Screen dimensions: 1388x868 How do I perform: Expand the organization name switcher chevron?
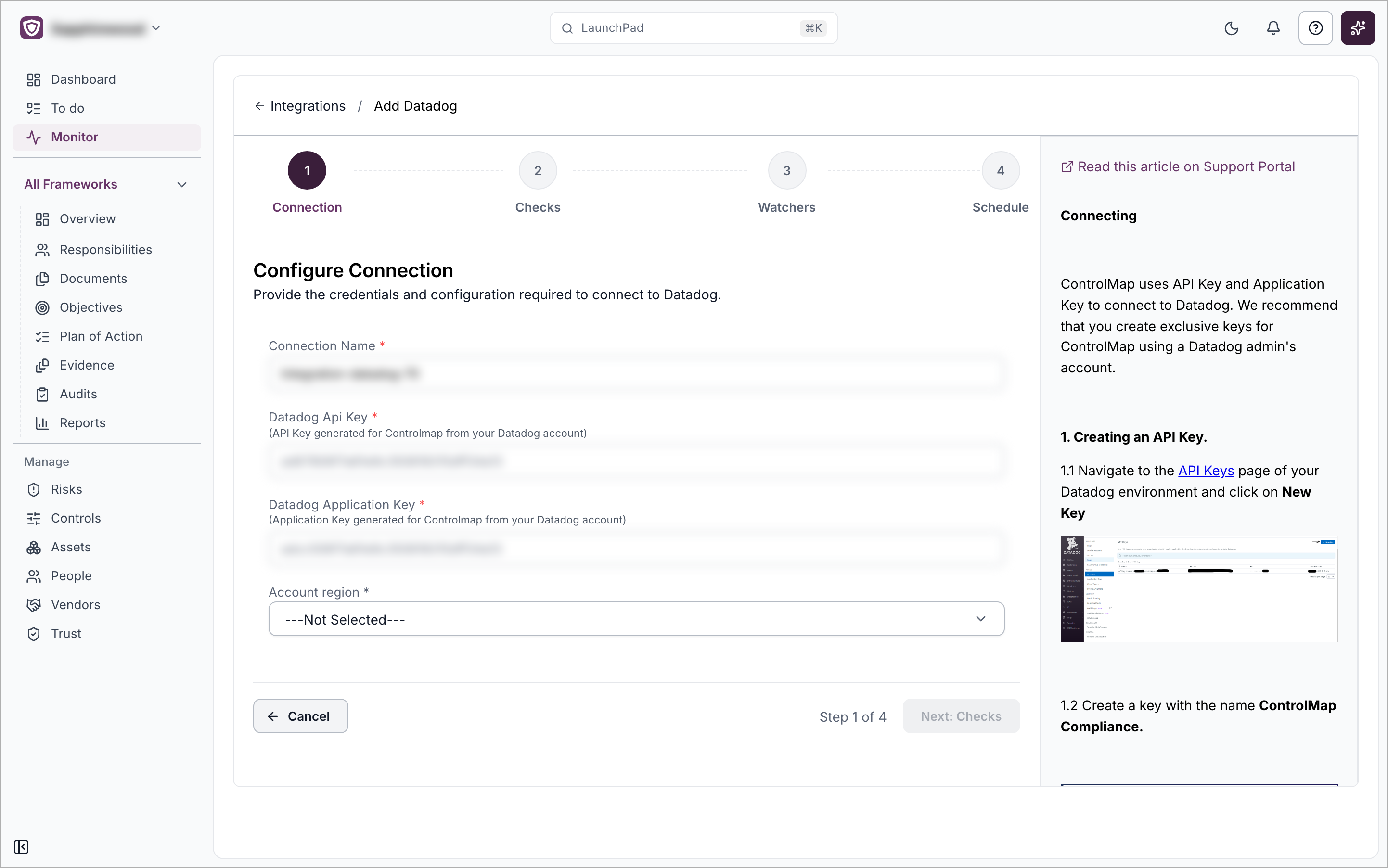(x=155, y=28)
